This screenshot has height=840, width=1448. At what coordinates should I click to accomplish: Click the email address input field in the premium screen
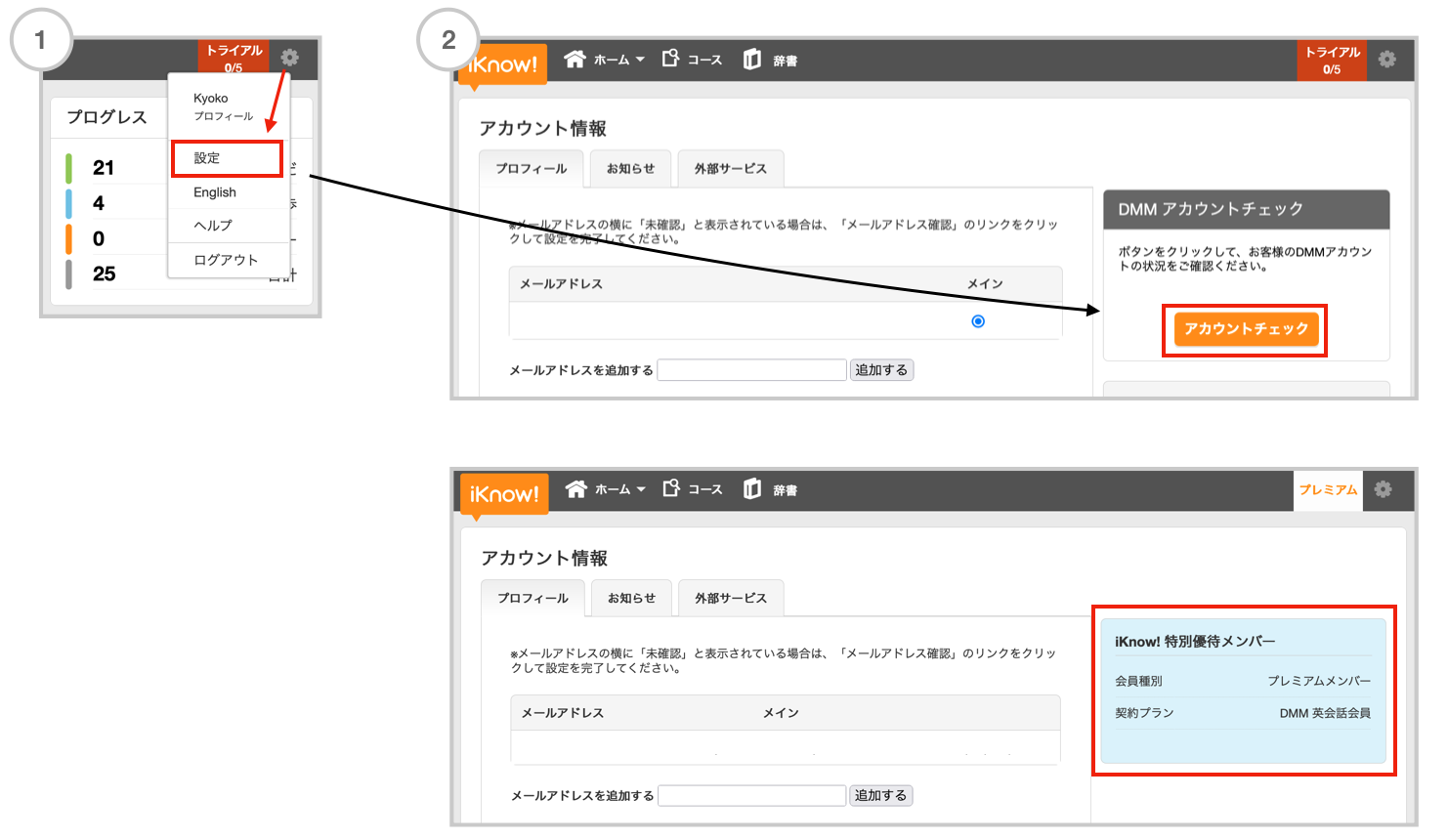click(751, 796)
